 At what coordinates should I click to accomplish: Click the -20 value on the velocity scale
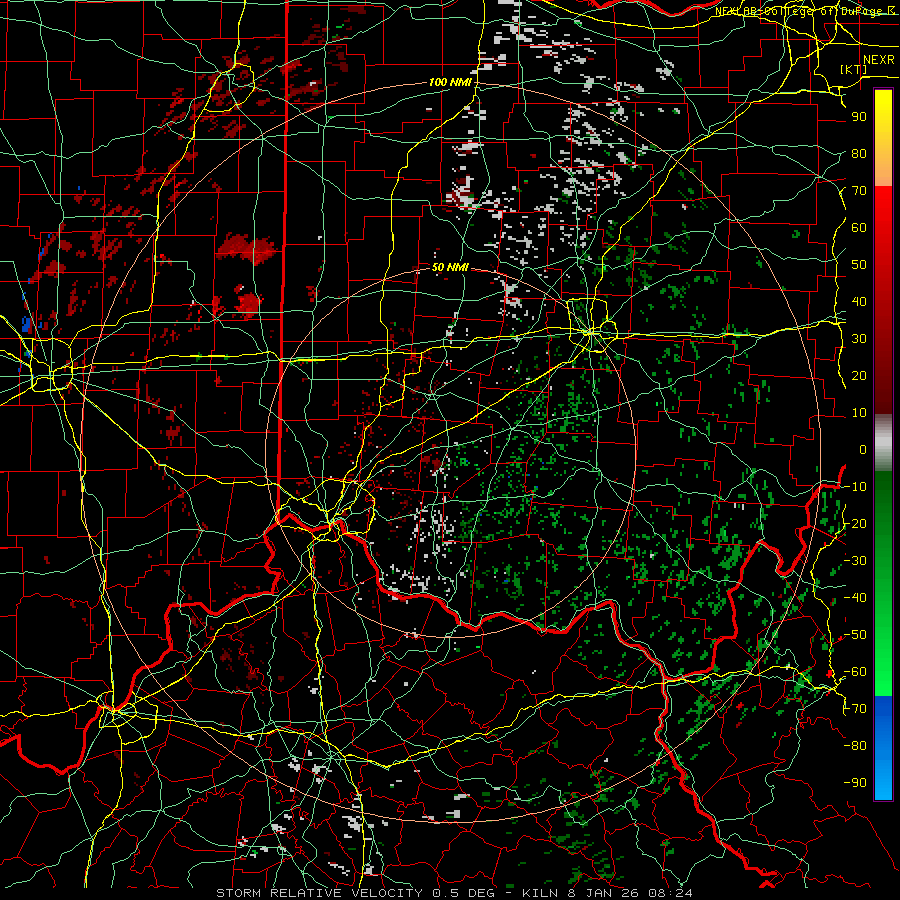tap(855, 523)
